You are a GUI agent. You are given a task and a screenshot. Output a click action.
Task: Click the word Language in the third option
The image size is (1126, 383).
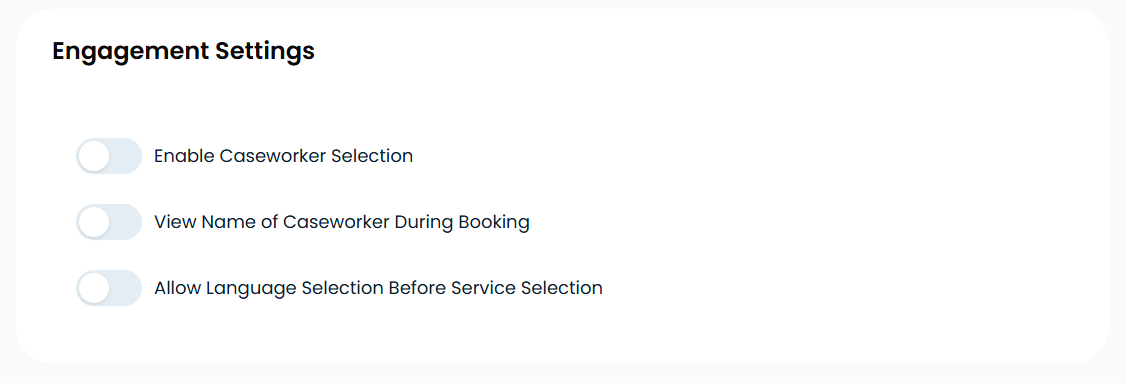point(251,289)
